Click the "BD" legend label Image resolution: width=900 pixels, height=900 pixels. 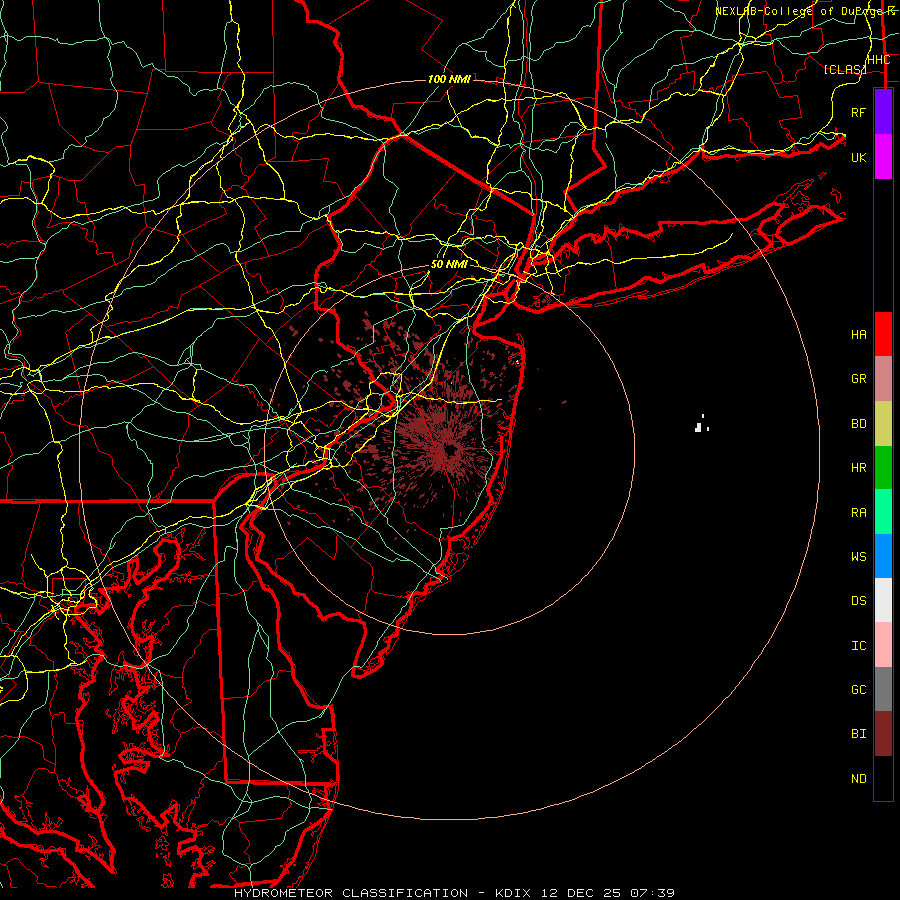point(859,424)
